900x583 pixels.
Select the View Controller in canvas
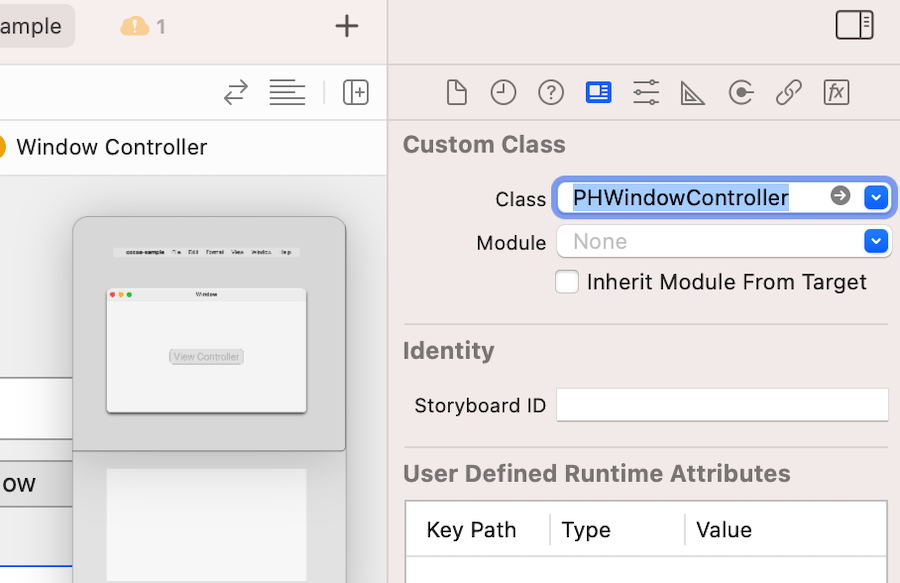[x=206, y=356]
